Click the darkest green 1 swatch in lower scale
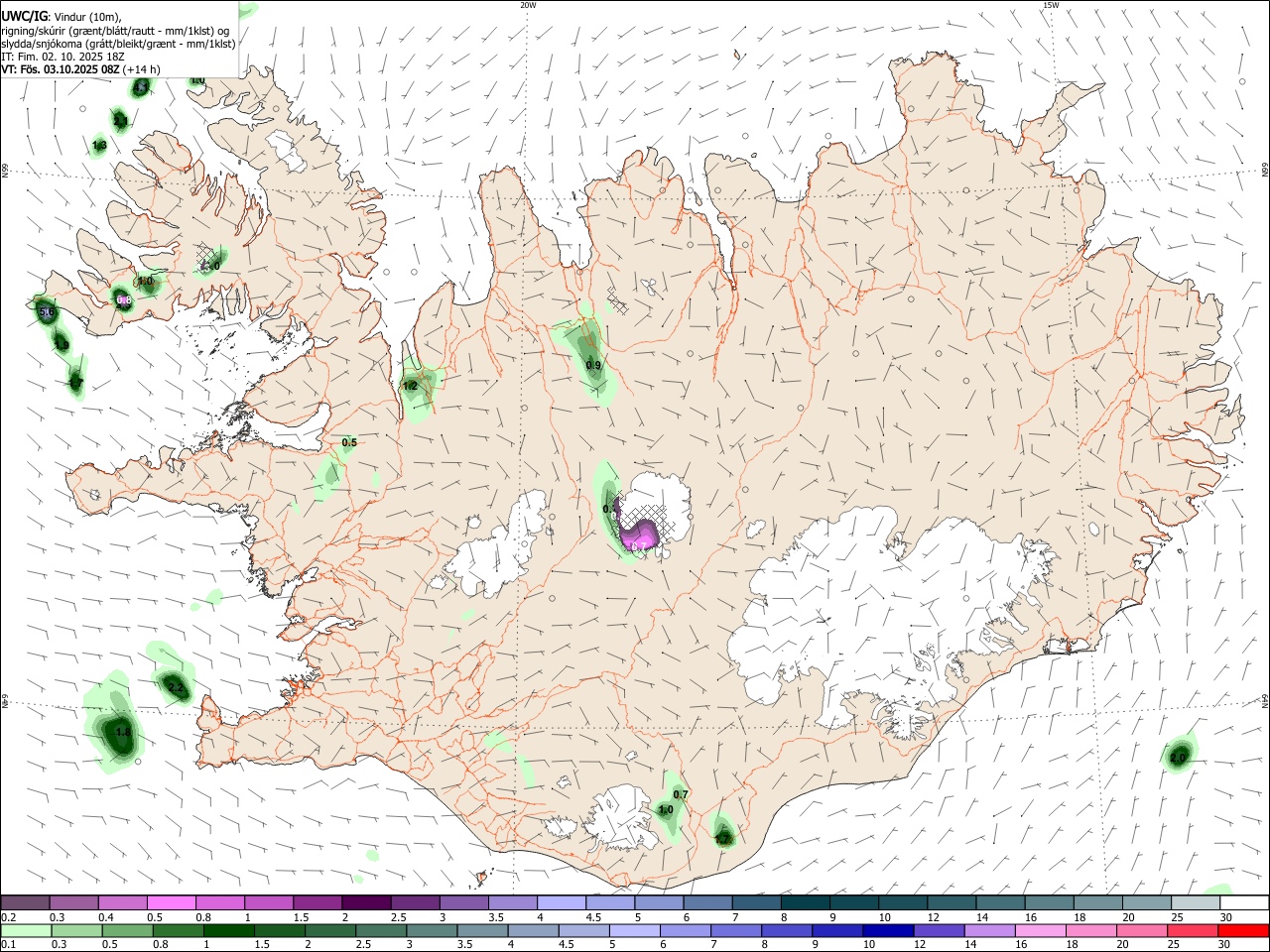This screenshot has width=1270, height=952. [229, 930]
